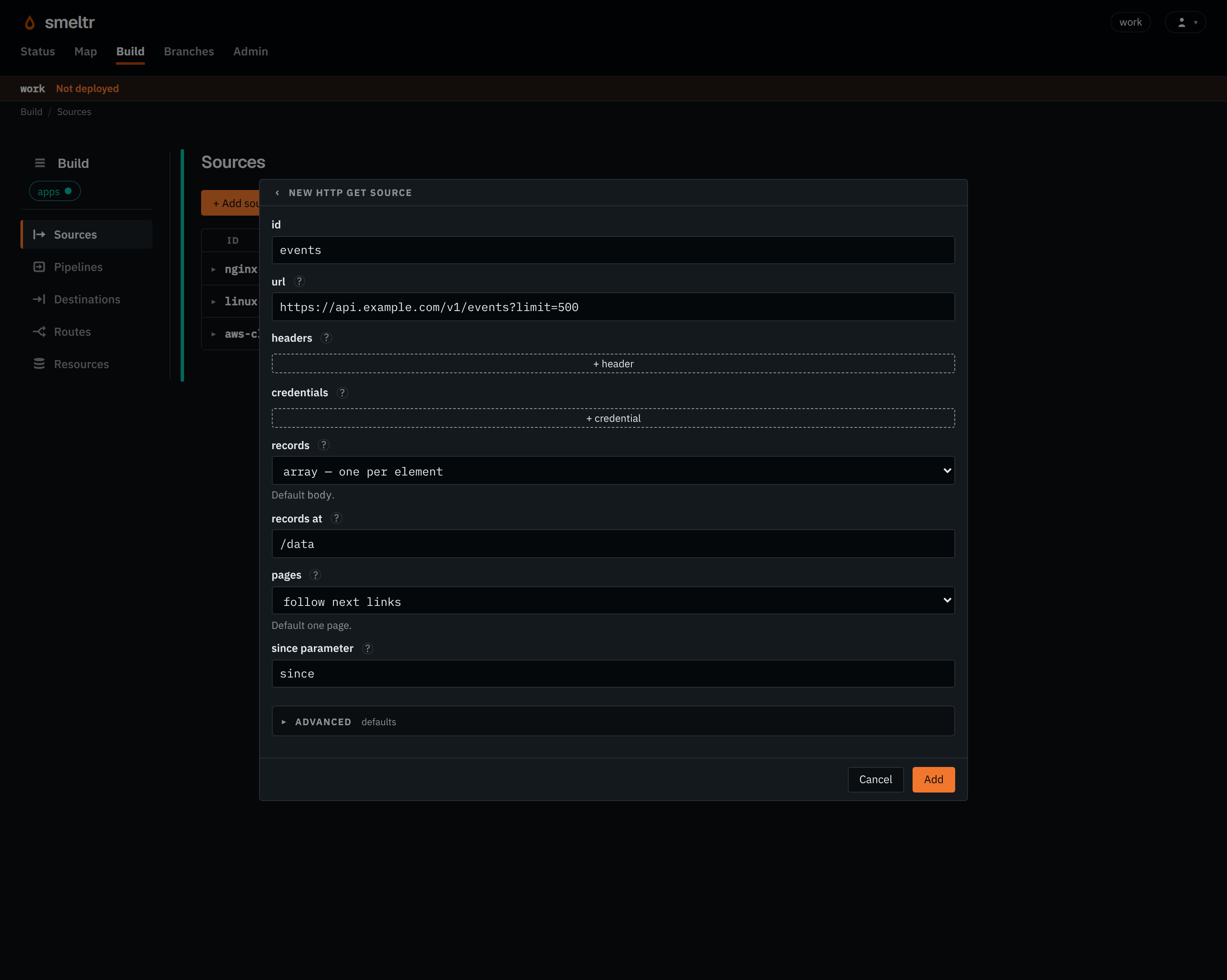Open help icon next to since parameter label

[368, 648]
